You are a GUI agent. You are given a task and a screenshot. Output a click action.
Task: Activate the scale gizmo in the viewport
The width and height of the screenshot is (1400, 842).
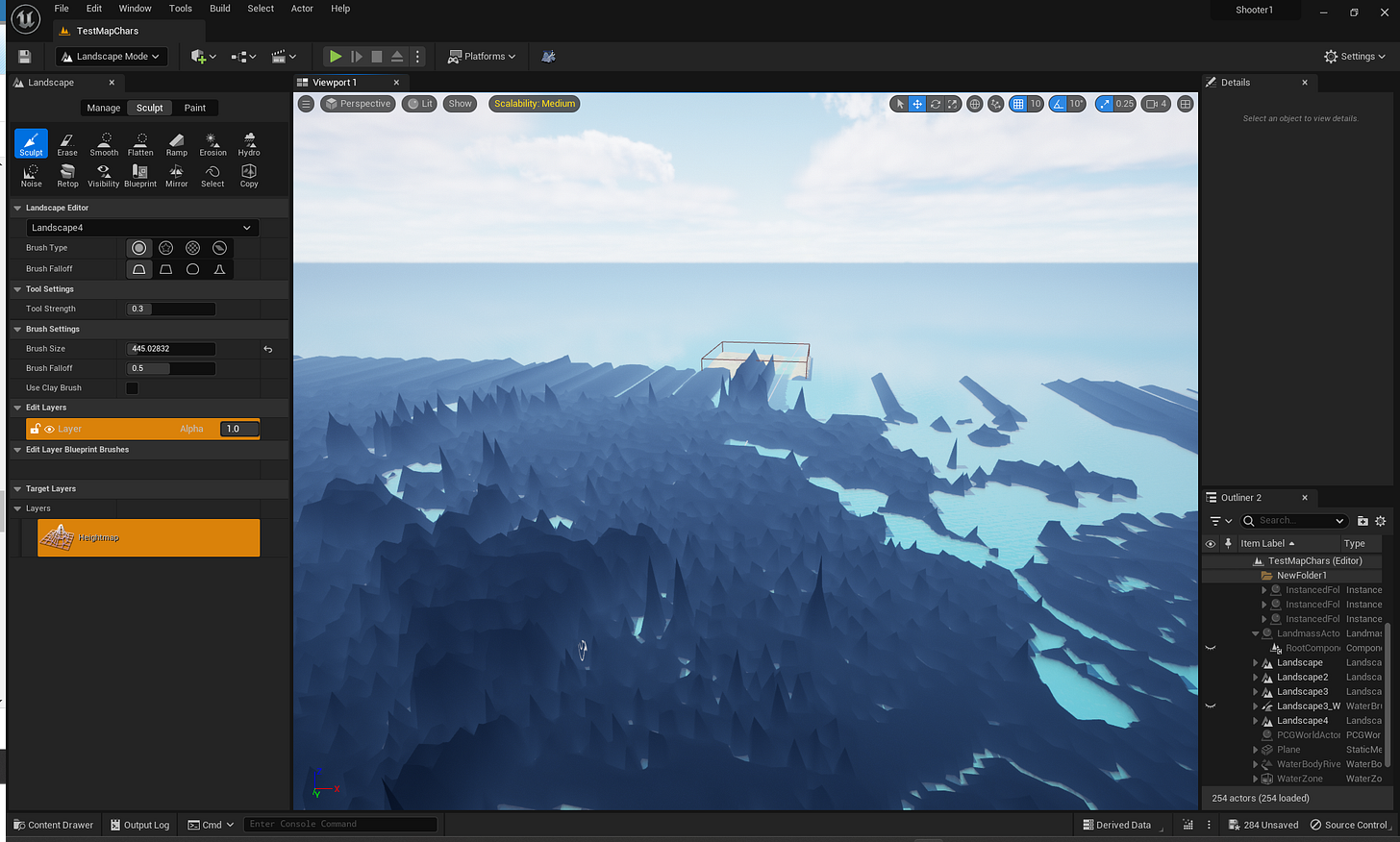click(x=952, y=104)
